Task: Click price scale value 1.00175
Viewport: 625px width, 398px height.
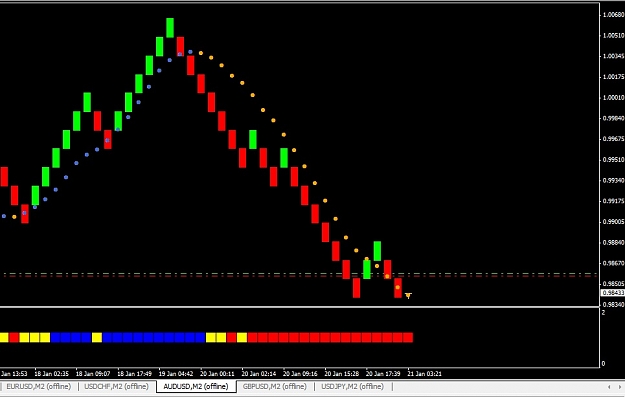Action: click(613, 77)
